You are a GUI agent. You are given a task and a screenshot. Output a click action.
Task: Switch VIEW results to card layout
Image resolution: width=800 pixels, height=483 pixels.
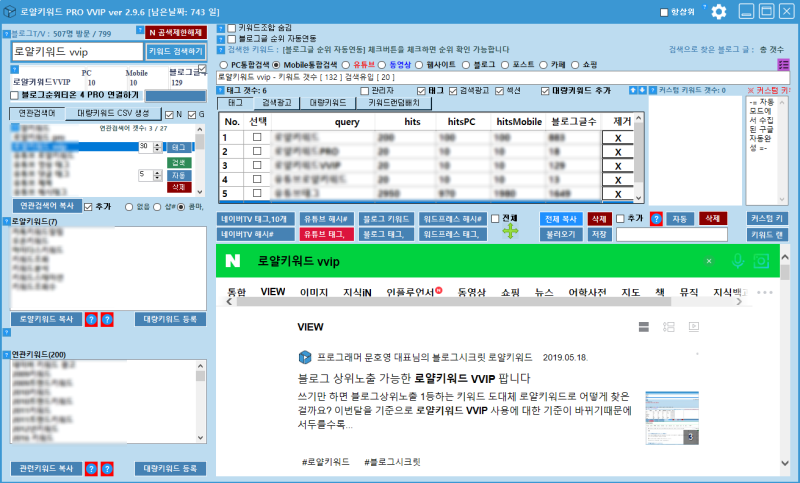click(x=644, y=327)
